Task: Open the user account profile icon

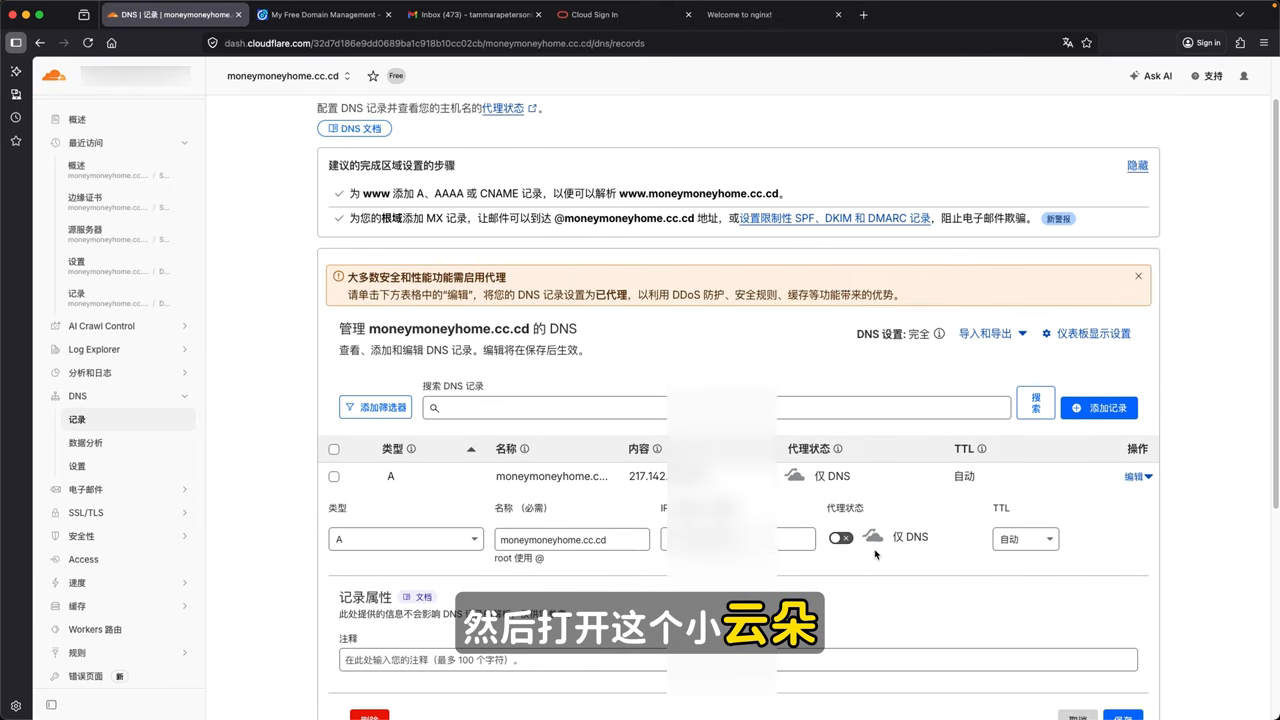Action: [1244, 76]
